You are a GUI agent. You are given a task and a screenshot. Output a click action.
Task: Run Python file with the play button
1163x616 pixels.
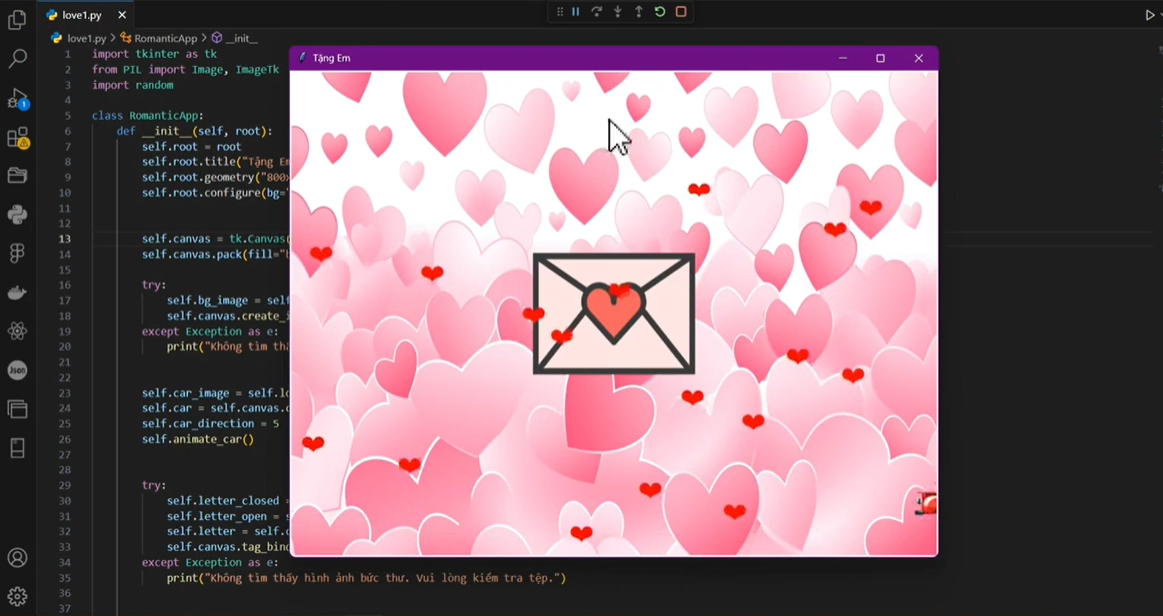pos(1149,15)
